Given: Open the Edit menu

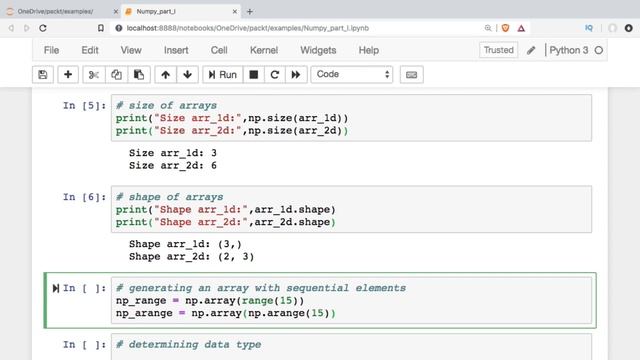Looking at the screenshot, I should 90,50.
